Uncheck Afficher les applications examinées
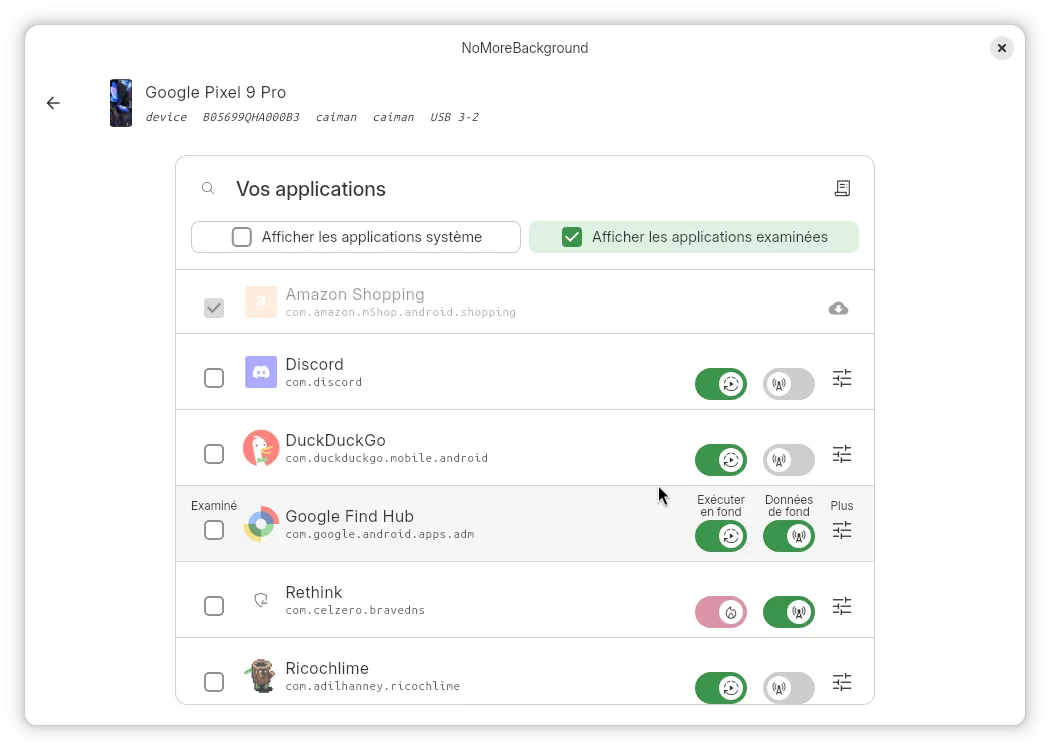This screenshot has height=750, width=1050. (x=572, y=237)
